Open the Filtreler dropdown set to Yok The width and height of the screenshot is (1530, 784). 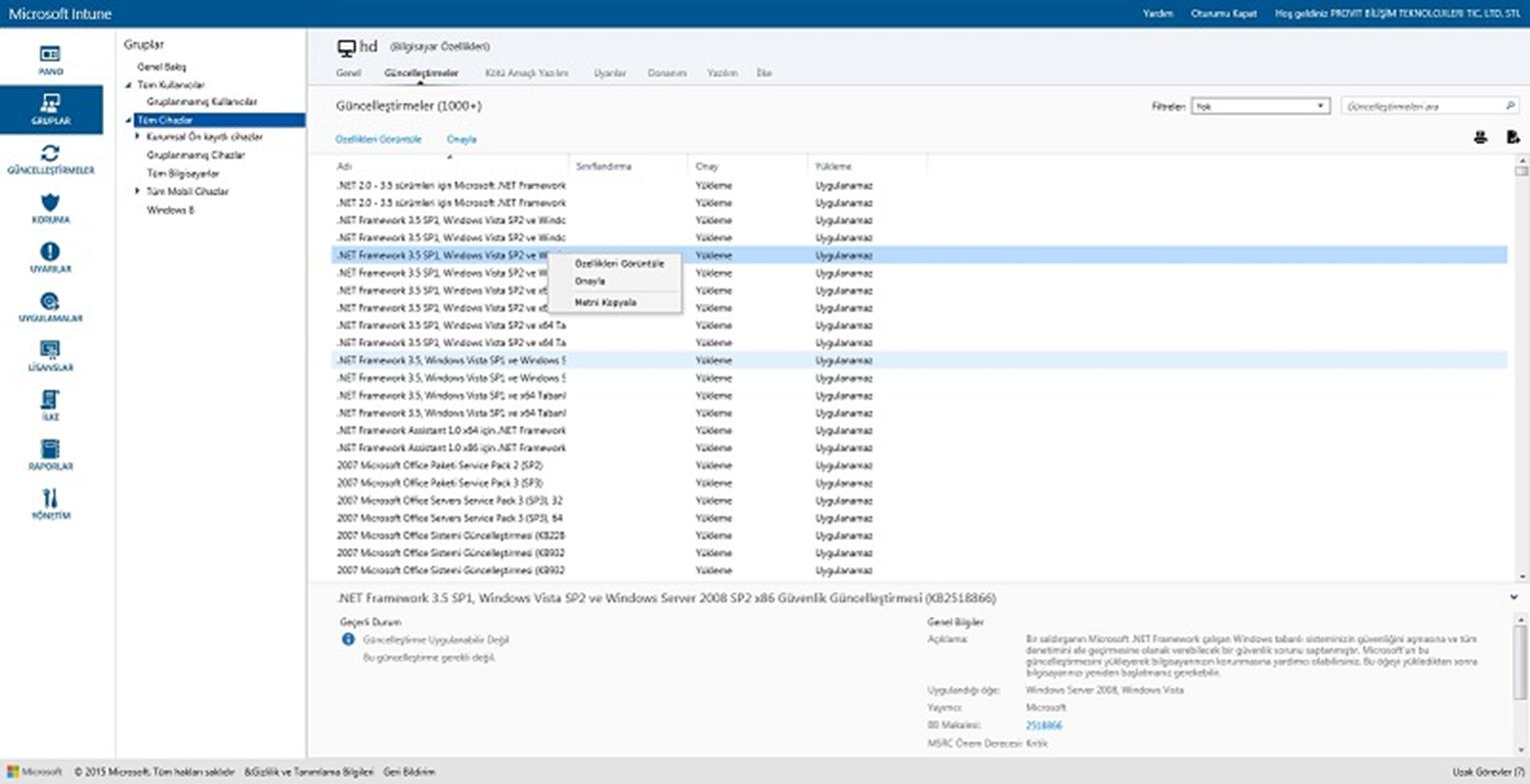coord(1260,106)
